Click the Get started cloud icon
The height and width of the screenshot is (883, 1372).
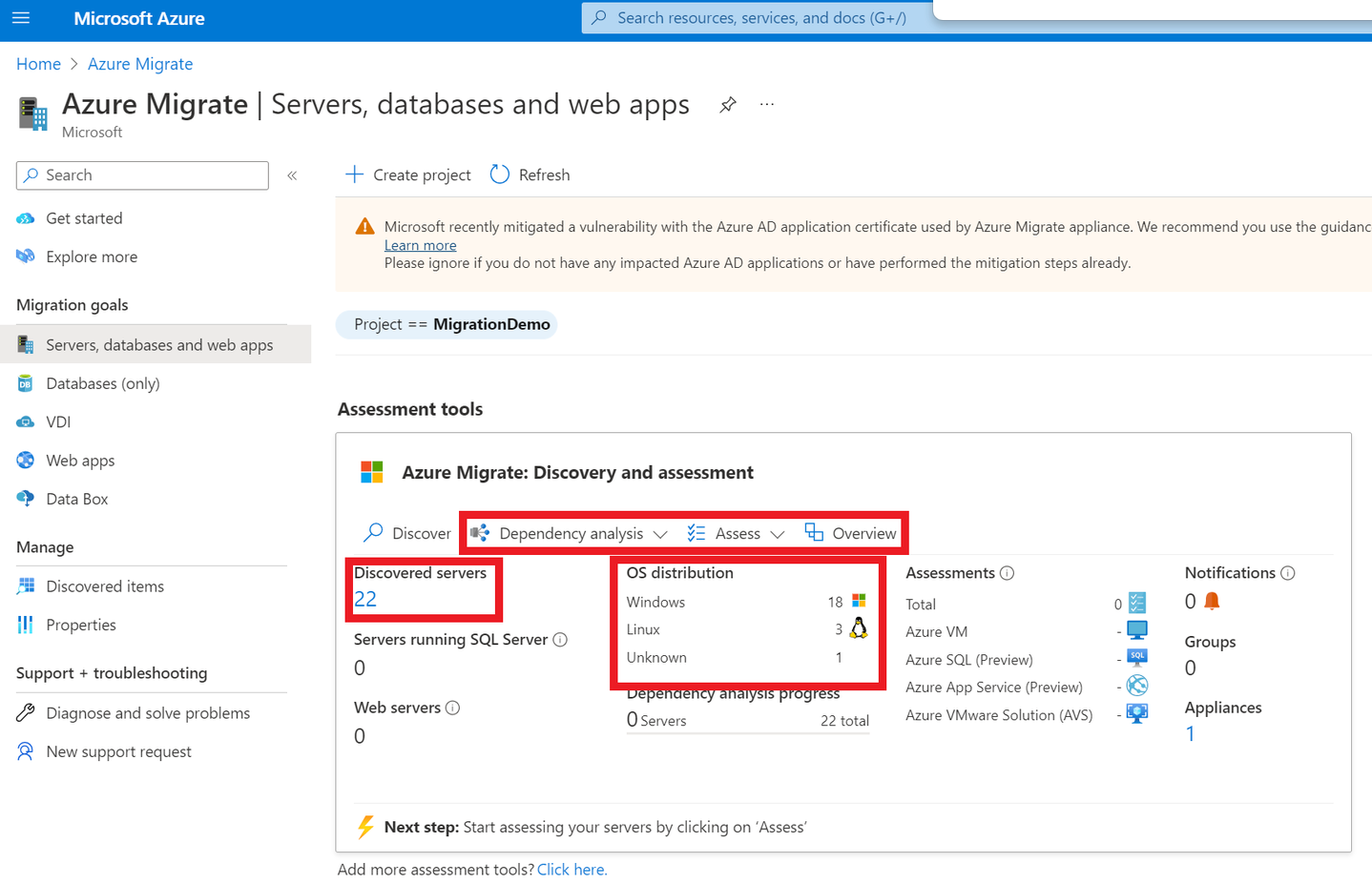point(26,218)
